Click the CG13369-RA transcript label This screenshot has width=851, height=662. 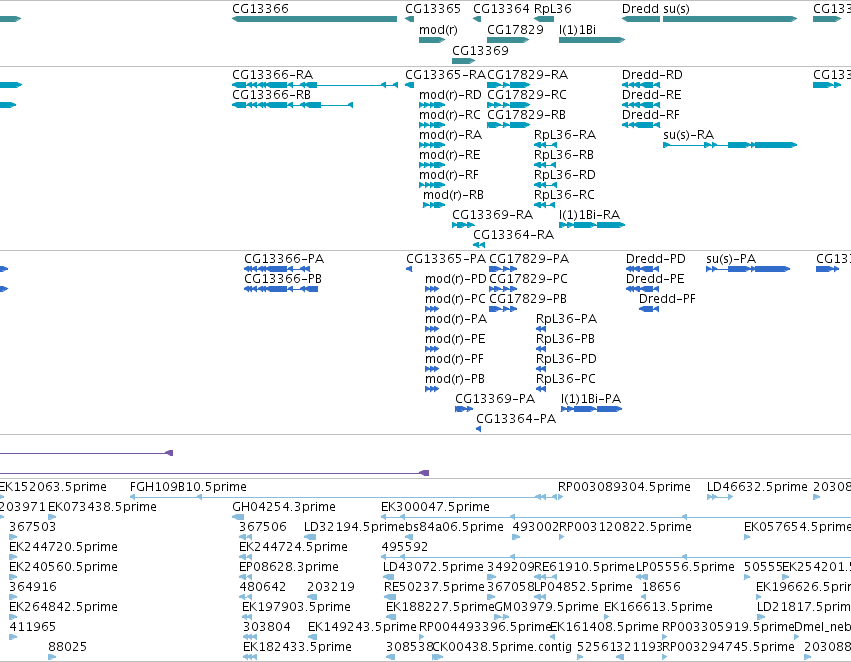(x=492, y=215)
